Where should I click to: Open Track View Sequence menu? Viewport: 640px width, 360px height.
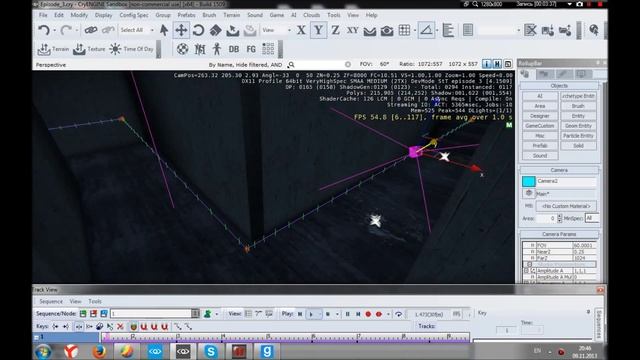click(51, 301)
